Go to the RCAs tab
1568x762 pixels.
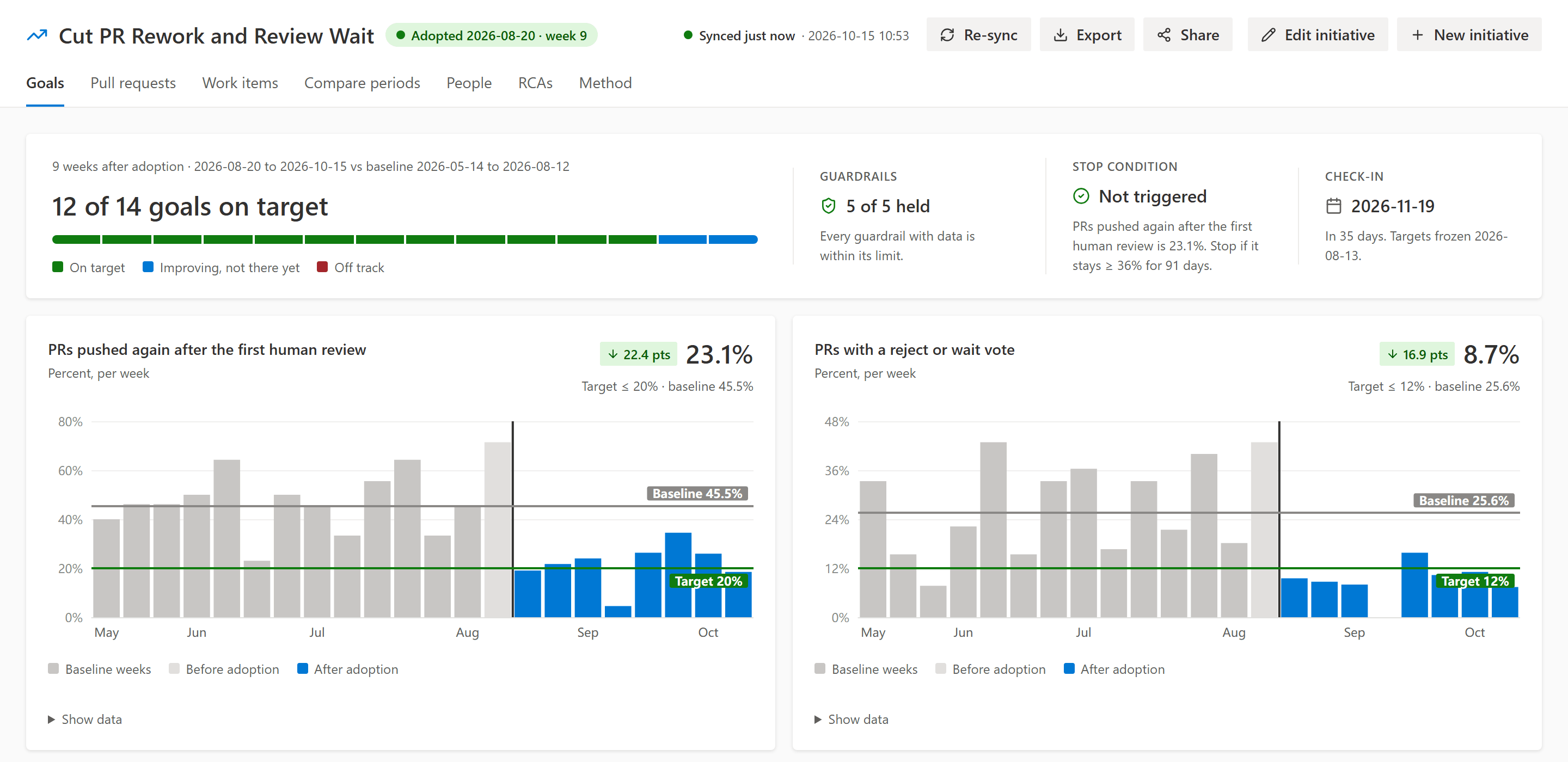coord(536,83)
